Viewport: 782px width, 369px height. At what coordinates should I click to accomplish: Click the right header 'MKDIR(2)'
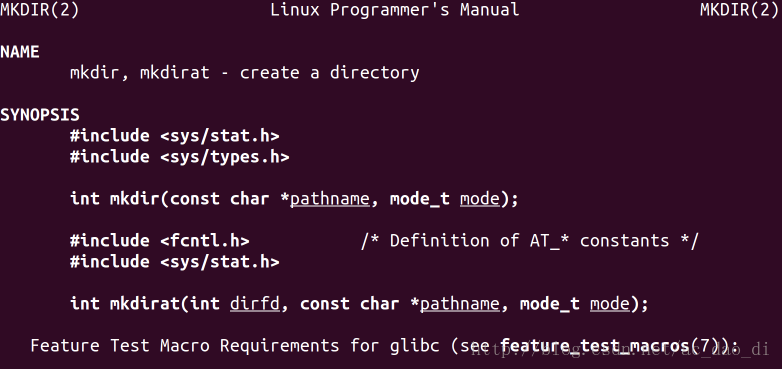point(739,9)
